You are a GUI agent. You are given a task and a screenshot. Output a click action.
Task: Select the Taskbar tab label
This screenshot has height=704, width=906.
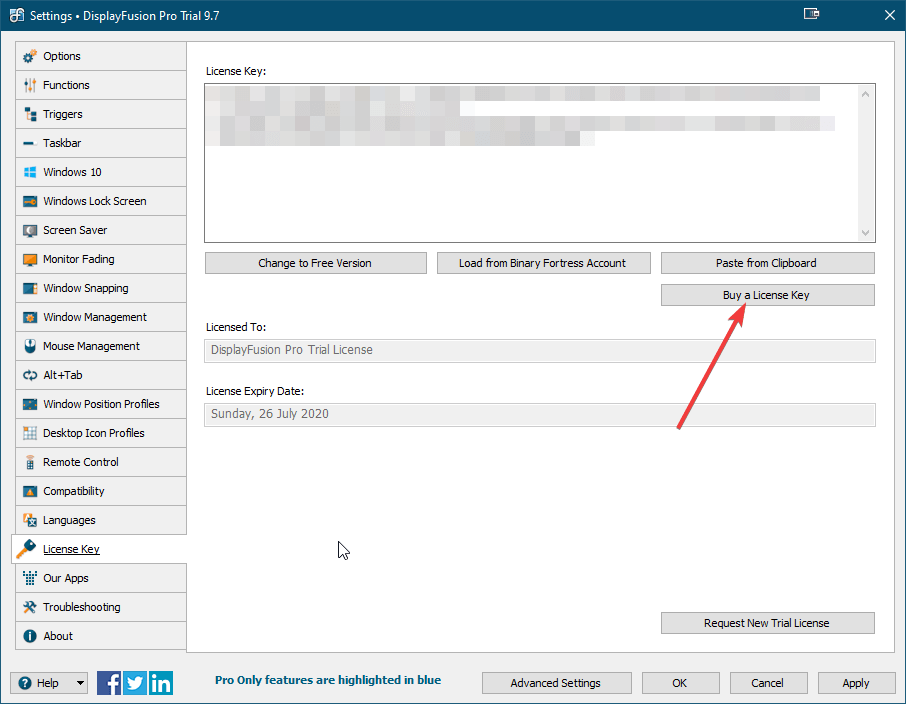62,143
